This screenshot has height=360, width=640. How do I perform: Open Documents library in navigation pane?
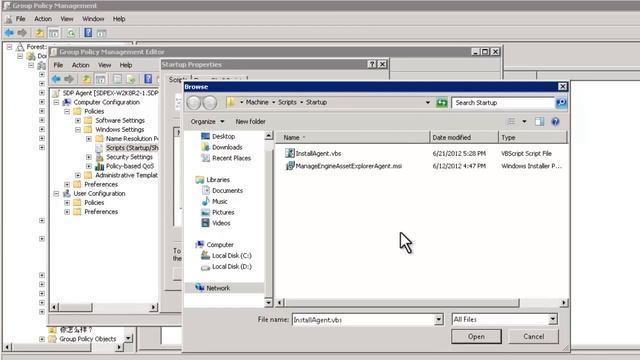(222, 191)
